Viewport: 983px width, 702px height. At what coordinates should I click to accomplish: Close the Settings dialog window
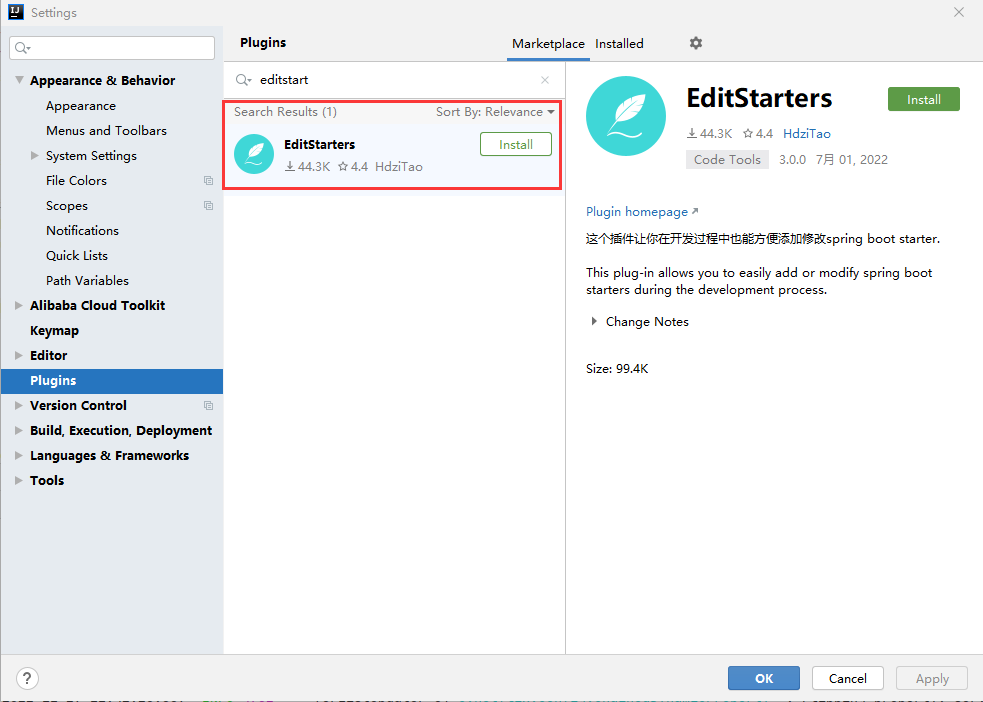click(x=959, y=13)
